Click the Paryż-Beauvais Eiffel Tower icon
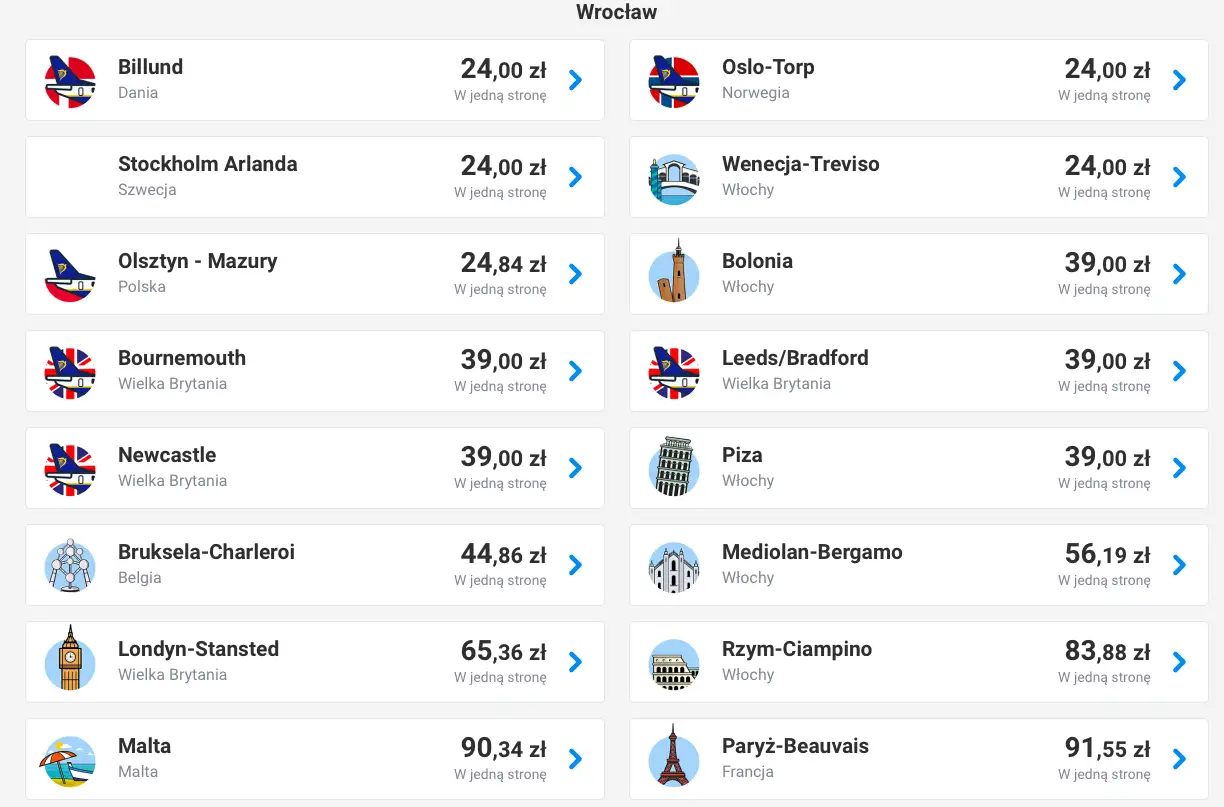1224x807 pixels. (674, 757)
